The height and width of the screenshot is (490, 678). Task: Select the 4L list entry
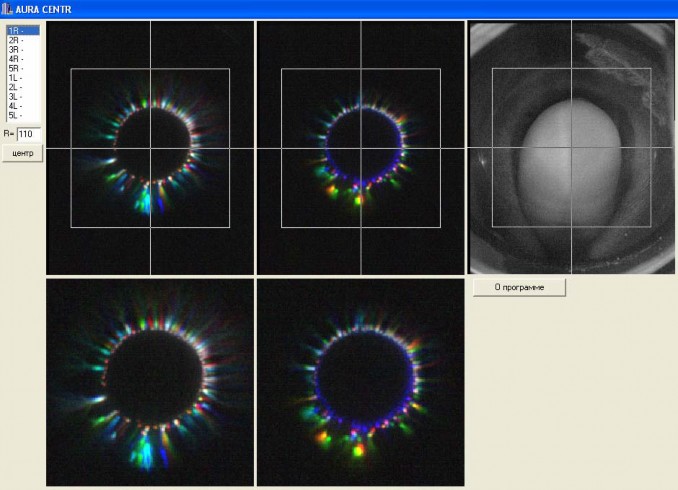point(21,106)
